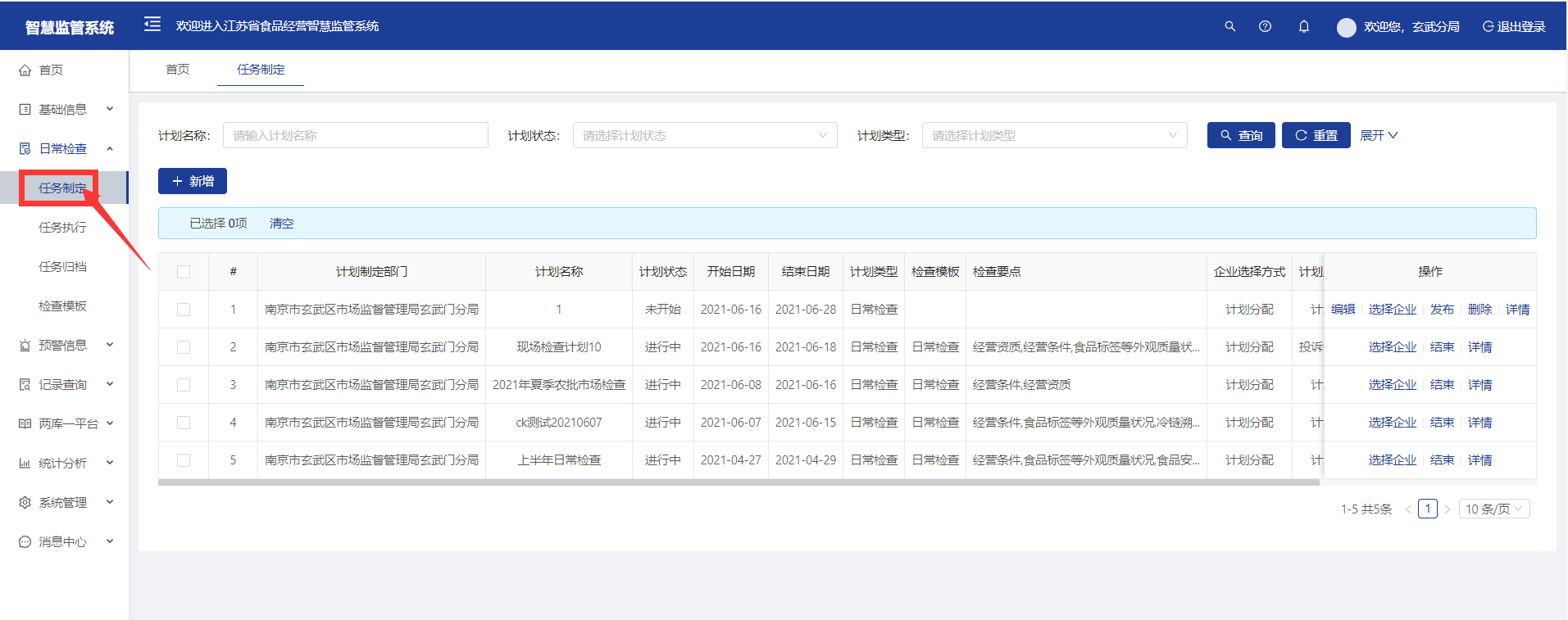This screenshot has width=1568, height=620.
Task: Click the 退出登录 logout link
Action: pos(1514,27)
